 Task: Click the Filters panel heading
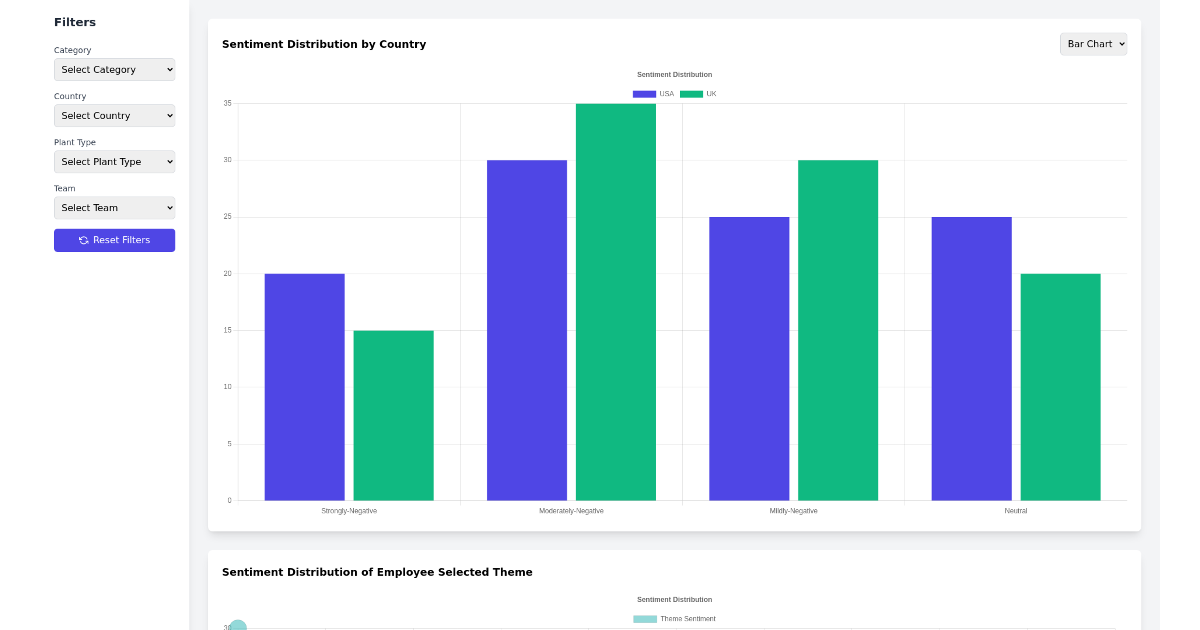[75, 21]
